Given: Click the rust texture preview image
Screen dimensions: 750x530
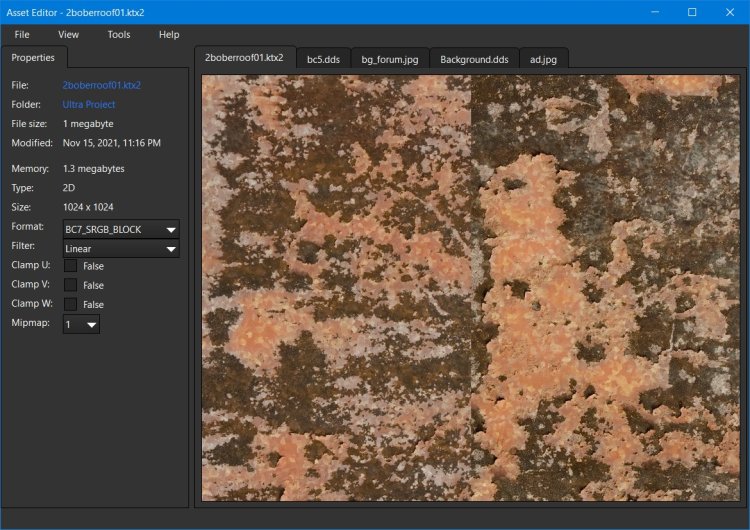Looking at the screenshot, I should 468,288.
